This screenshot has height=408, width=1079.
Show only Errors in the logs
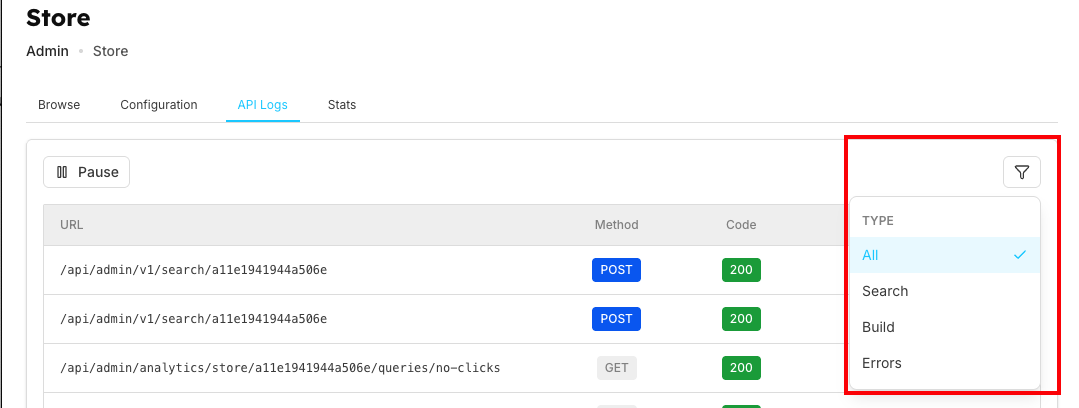(881, 363)
